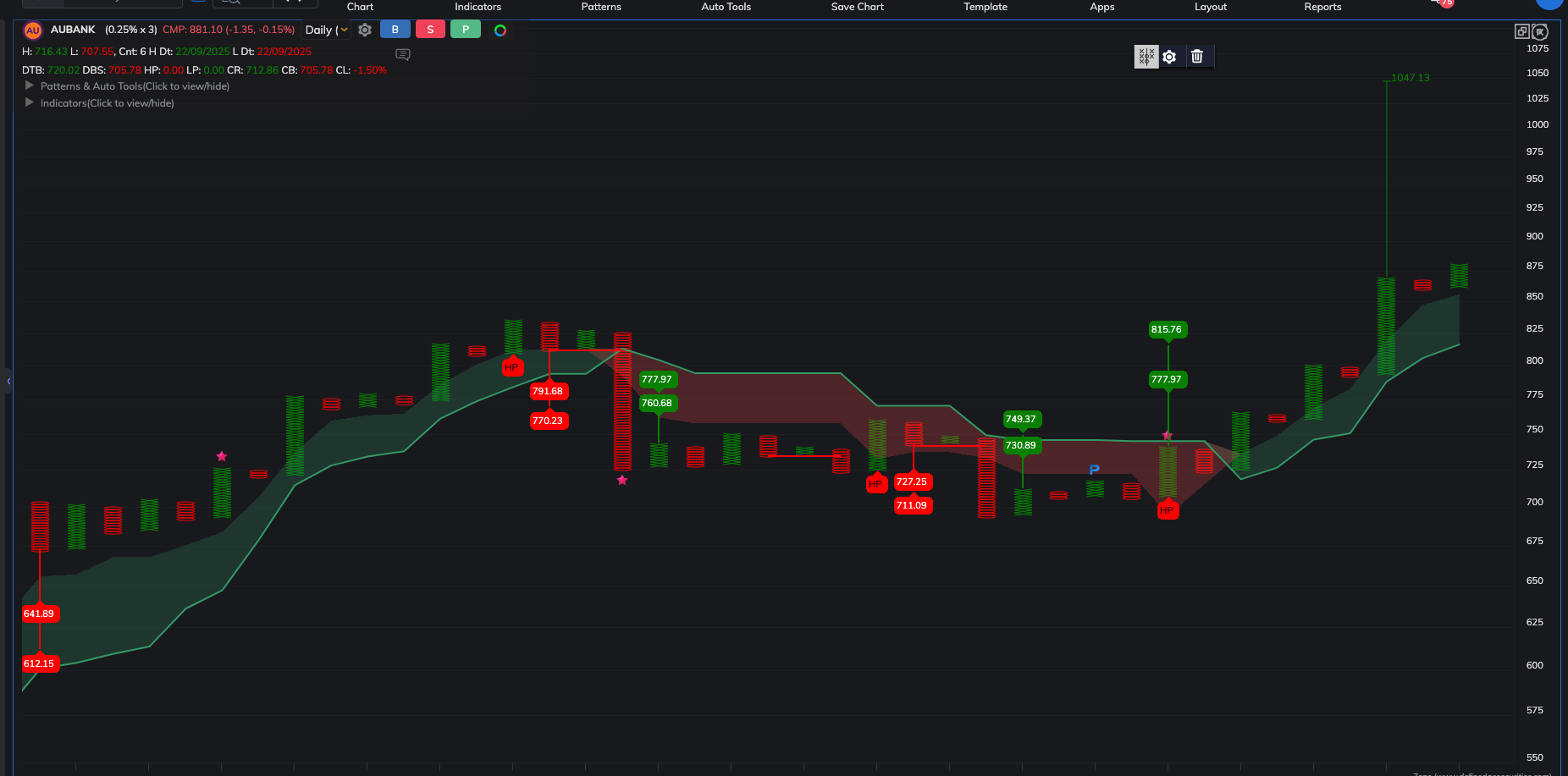Image resolution: width=1568 pixels, height=776 pixels.
Task: Click the 815.76 green price label
Action: click(x=1167, y=329)
